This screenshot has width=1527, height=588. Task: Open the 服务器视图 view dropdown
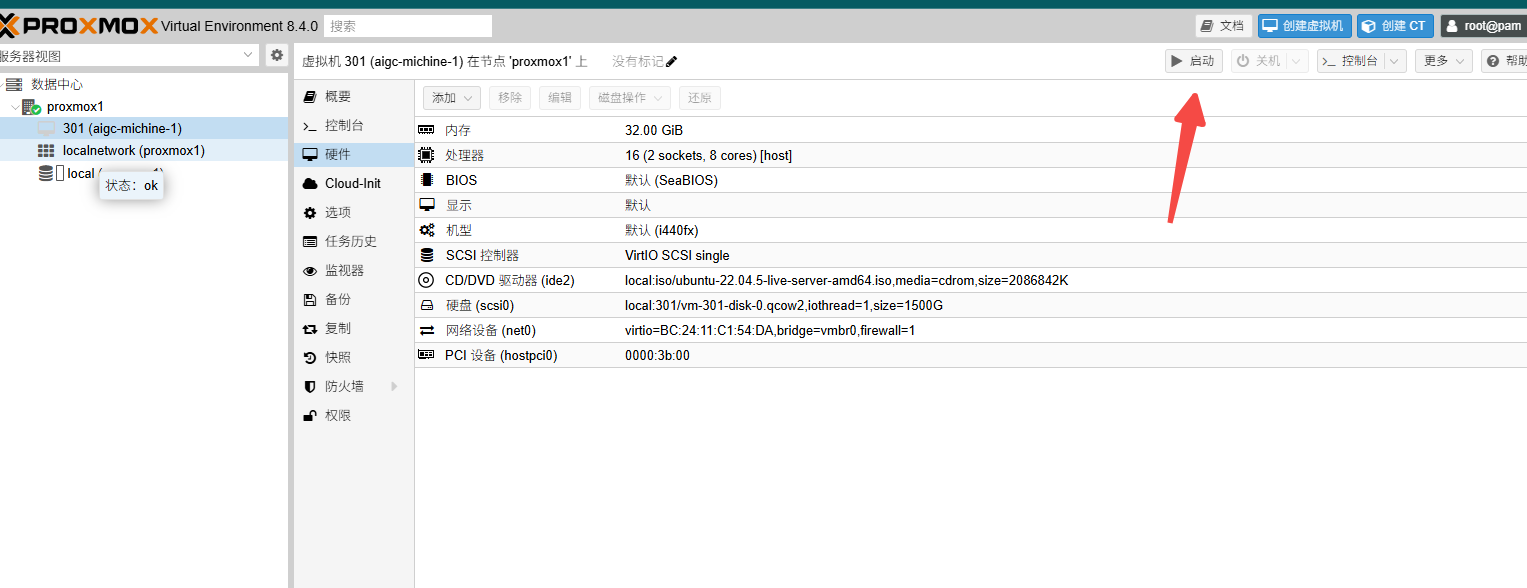pyautogui.click(x=250, y=55)
